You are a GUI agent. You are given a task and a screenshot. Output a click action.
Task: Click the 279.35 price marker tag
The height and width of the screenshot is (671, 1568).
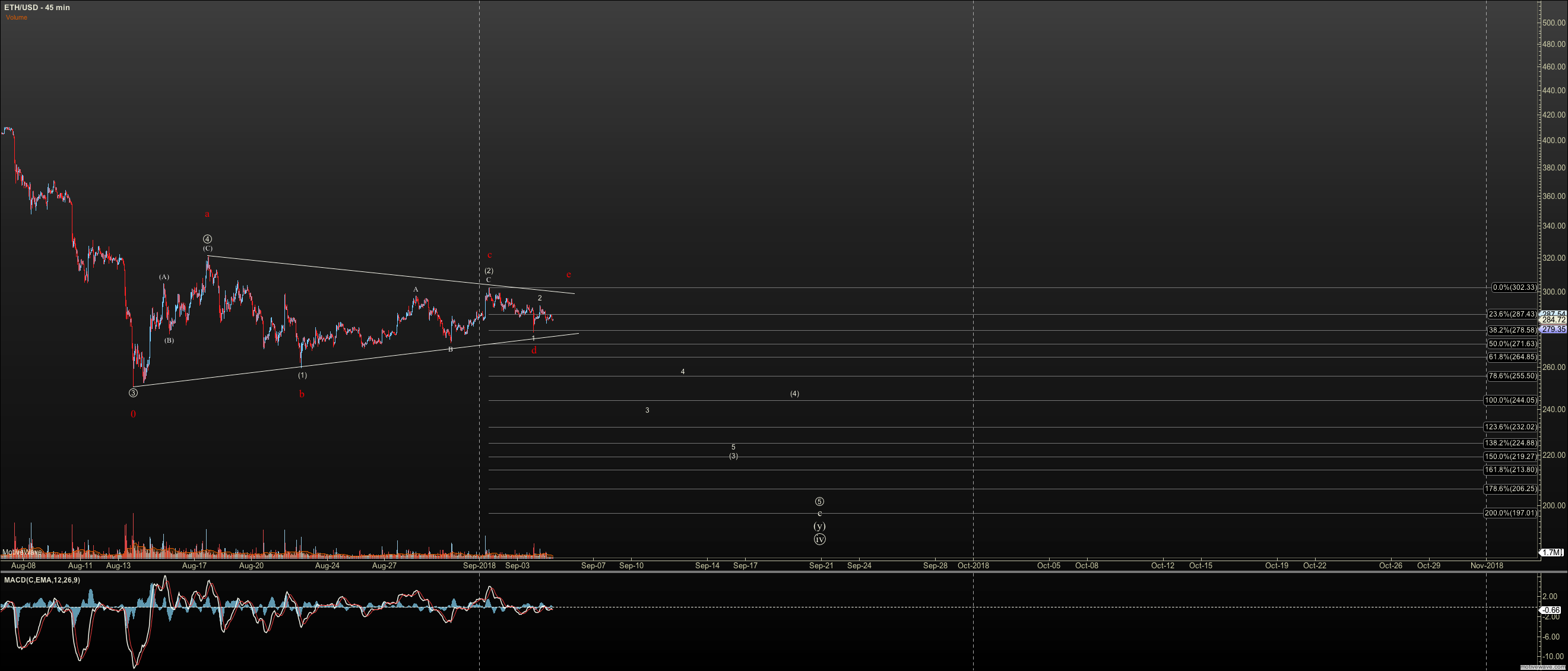tap(1553, 330)
